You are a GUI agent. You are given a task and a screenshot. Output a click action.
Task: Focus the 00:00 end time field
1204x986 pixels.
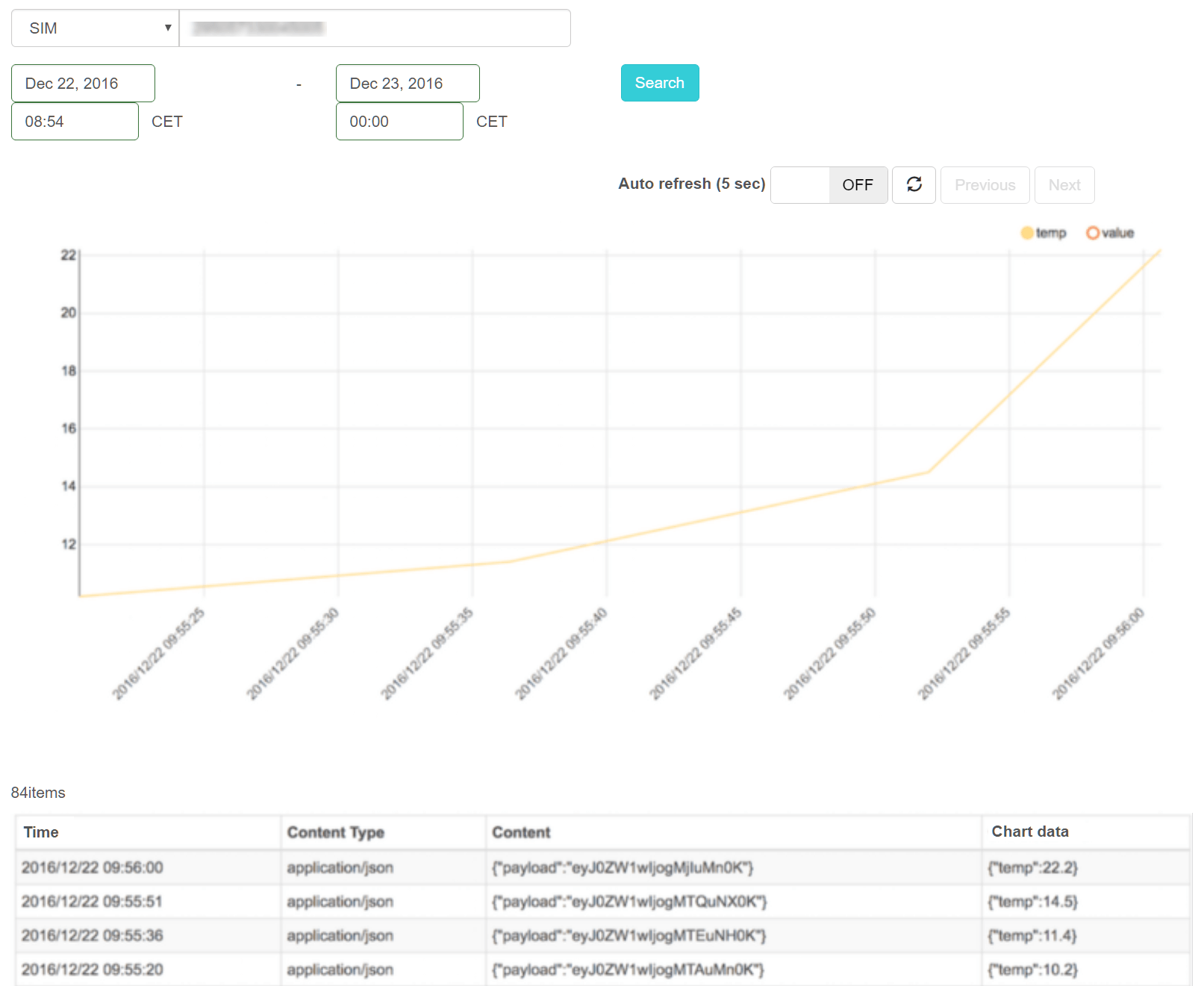pos(399,122)
